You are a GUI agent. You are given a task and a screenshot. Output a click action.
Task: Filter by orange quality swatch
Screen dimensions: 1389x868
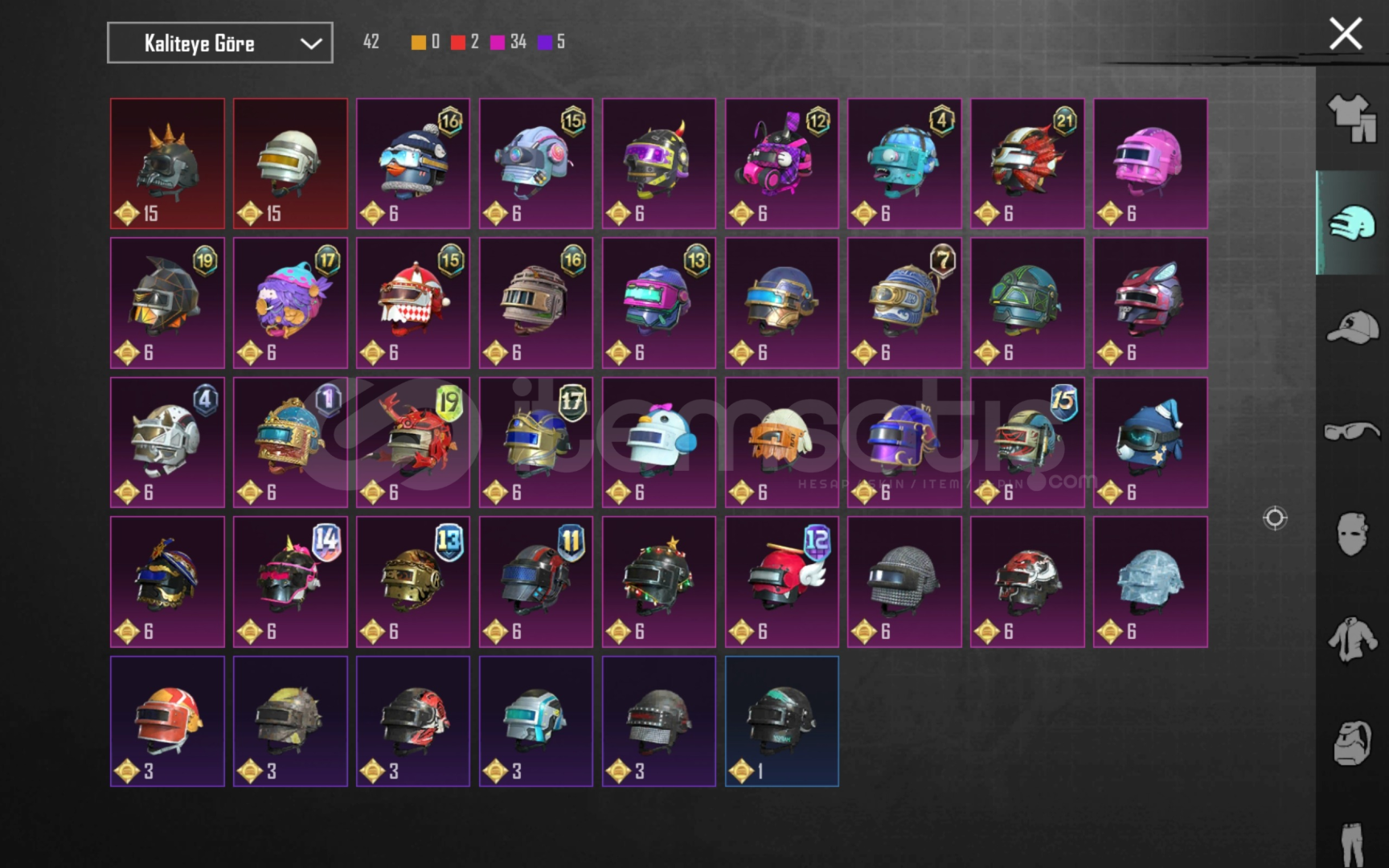tap(418, 42)
